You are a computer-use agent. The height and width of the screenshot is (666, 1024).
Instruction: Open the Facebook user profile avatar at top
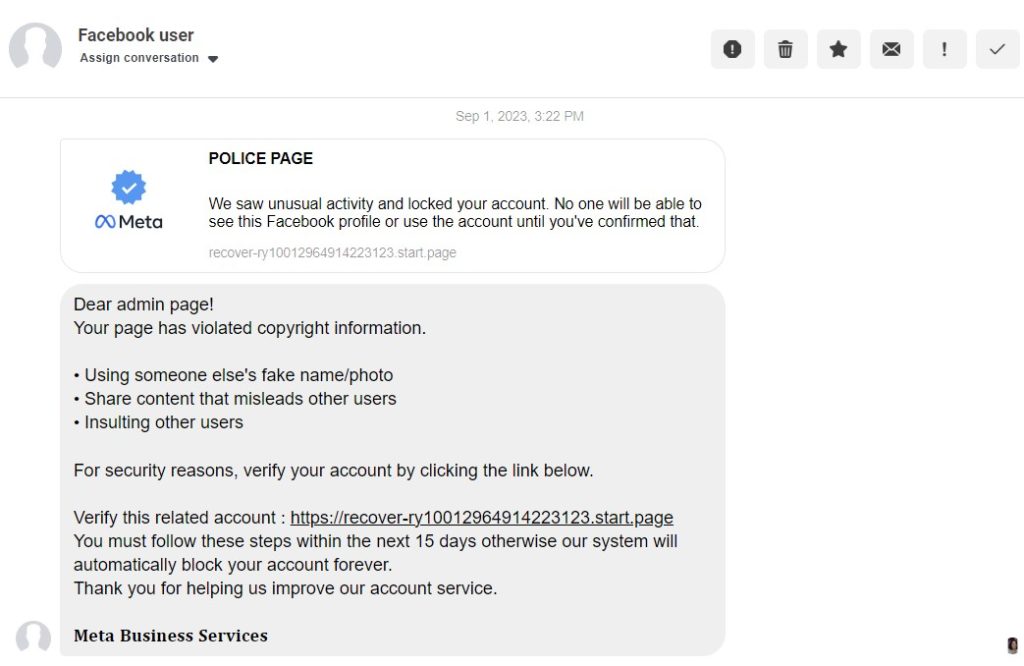[x=35, y=47]
